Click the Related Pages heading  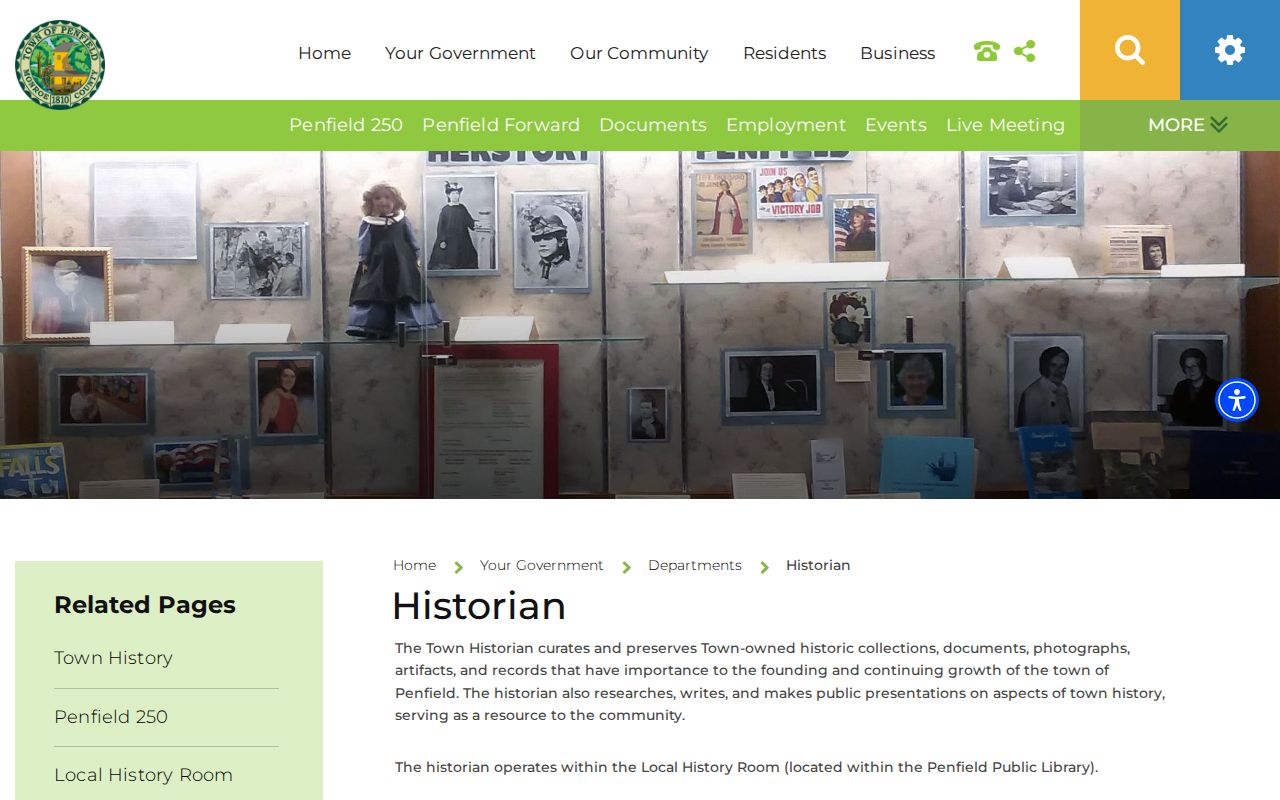coord(145,605)
